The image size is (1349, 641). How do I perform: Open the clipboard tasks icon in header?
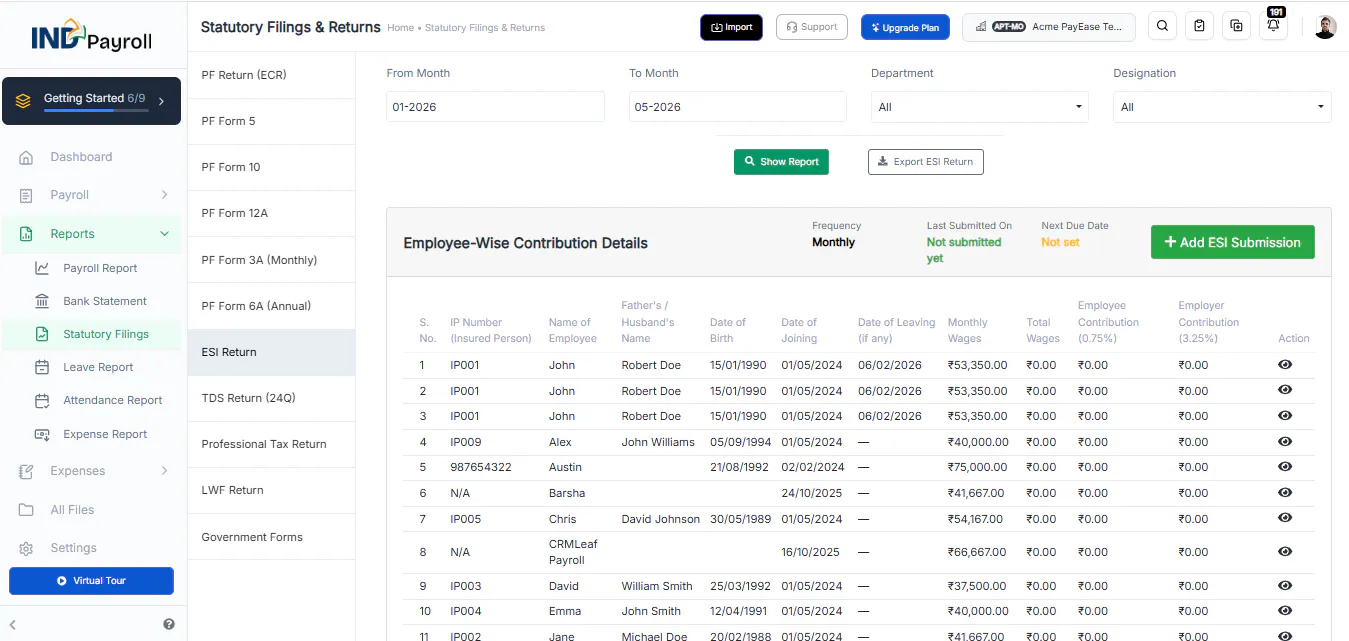[x=1199, y=27]
